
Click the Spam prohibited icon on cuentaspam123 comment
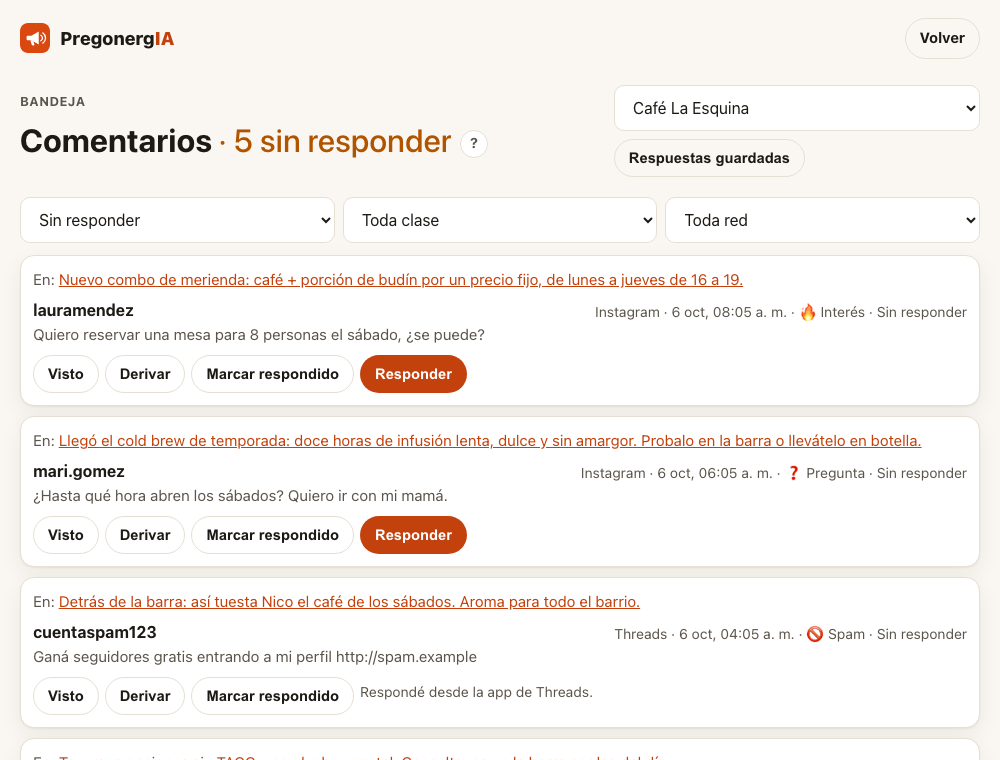[815, 634]
